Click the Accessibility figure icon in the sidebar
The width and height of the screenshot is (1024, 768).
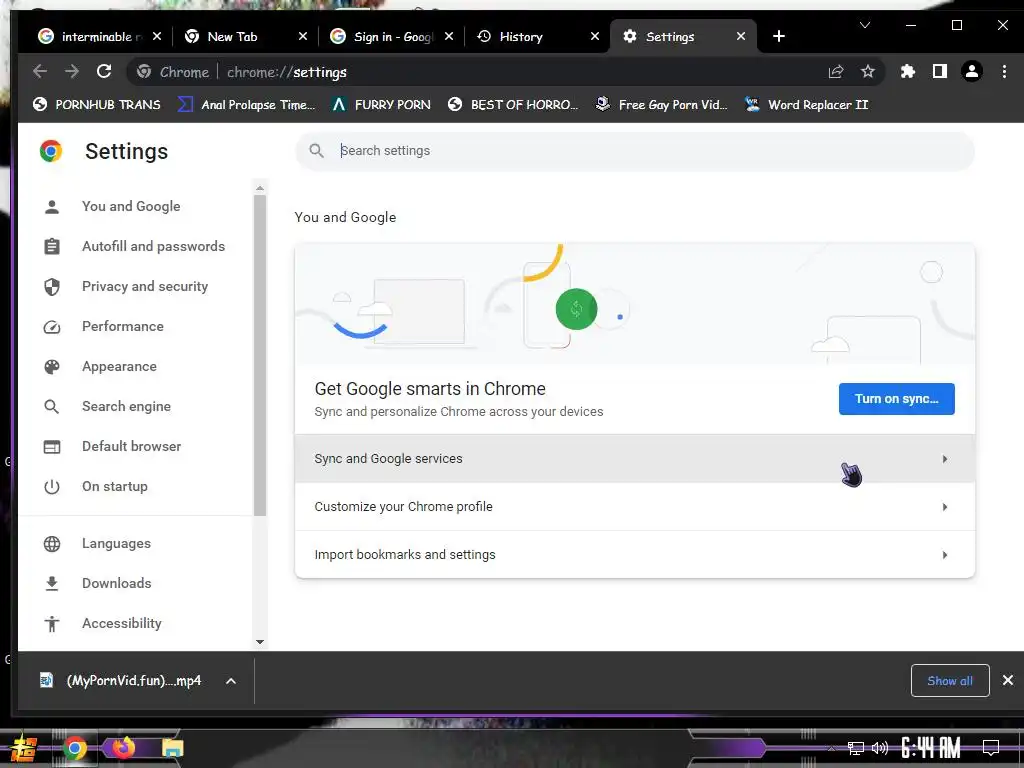52,624
